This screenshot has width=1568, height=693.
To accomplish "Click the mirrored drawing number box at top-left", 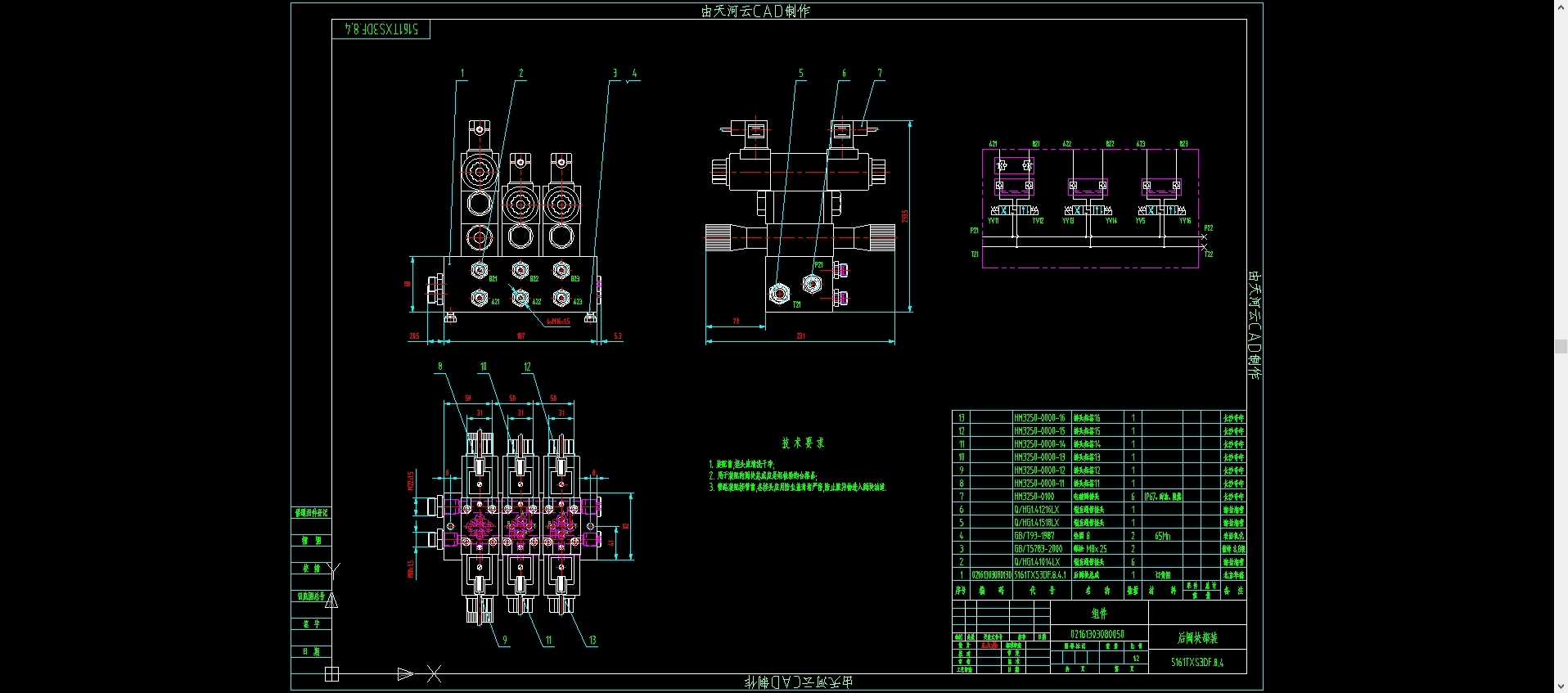I will tap(381, 29).
